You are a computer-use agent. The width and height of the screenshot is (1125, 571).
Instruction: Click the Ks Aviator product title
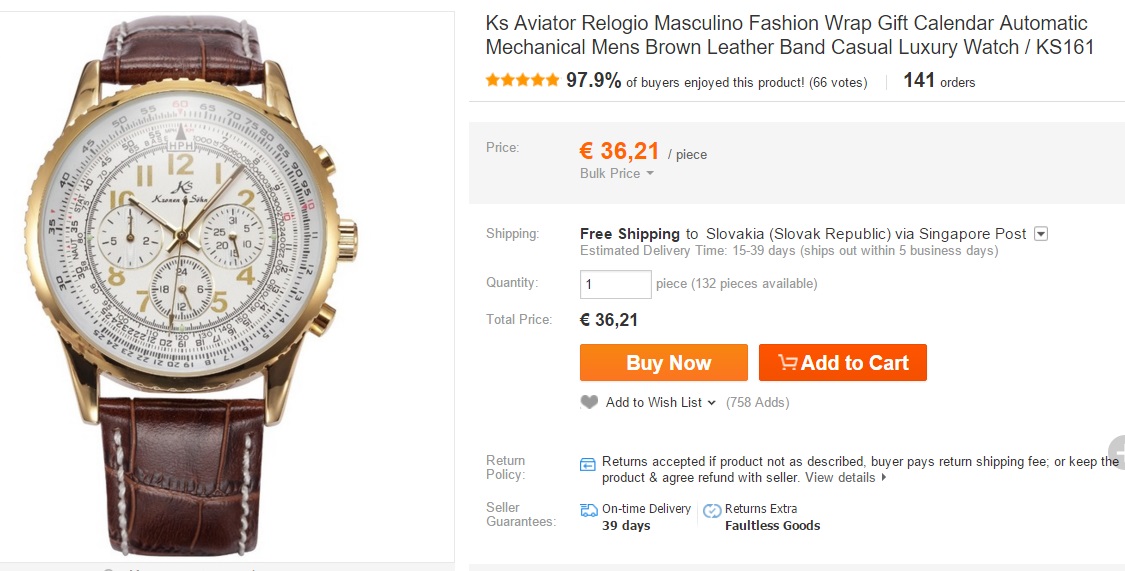(x=789, y=35)
